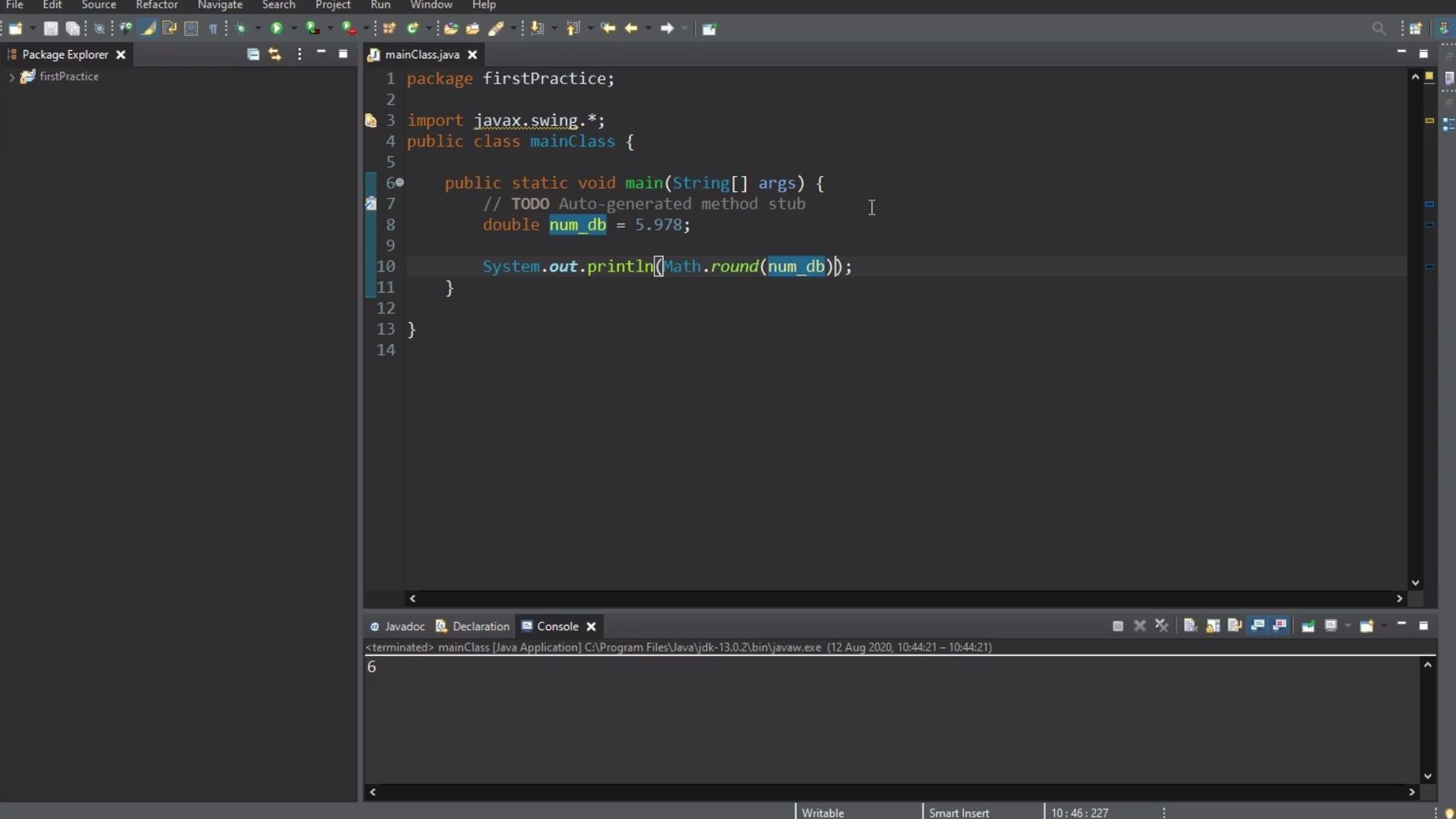
Task: Toggle Scroll Lock in Console toolbar
Action: pyautogui.click(x=1213, y=626)
